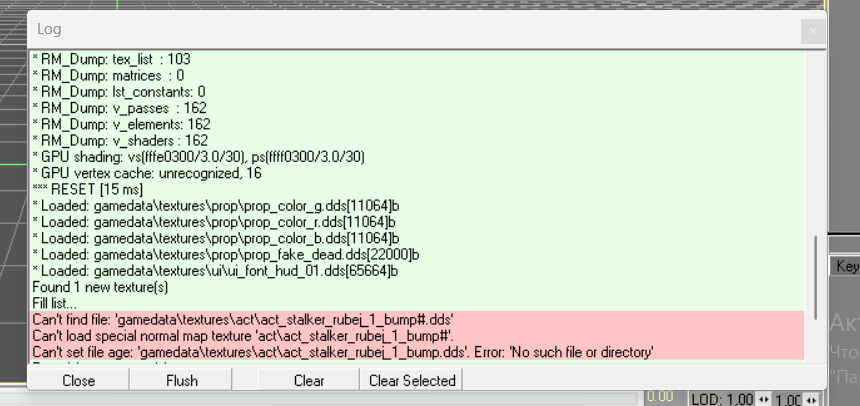The width and height of the screenshot is (860, 406).
Task: Select the "GPU vertex cache" log line
Action: click(x=416, y=173)
